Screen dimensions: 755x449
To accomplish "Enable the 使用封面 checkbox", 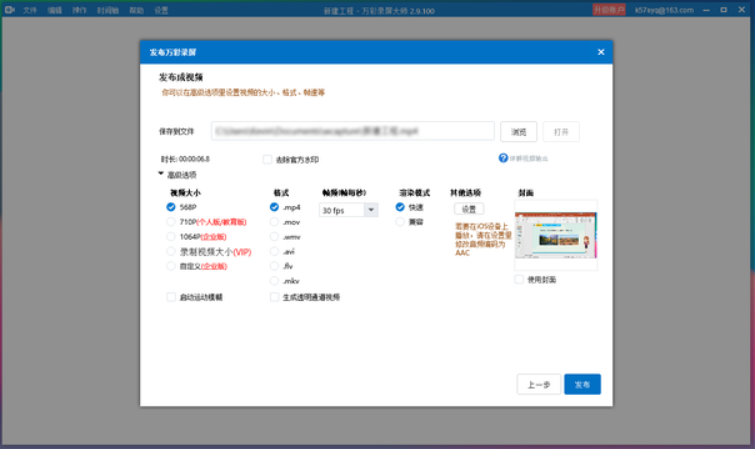I will point(519,279).
